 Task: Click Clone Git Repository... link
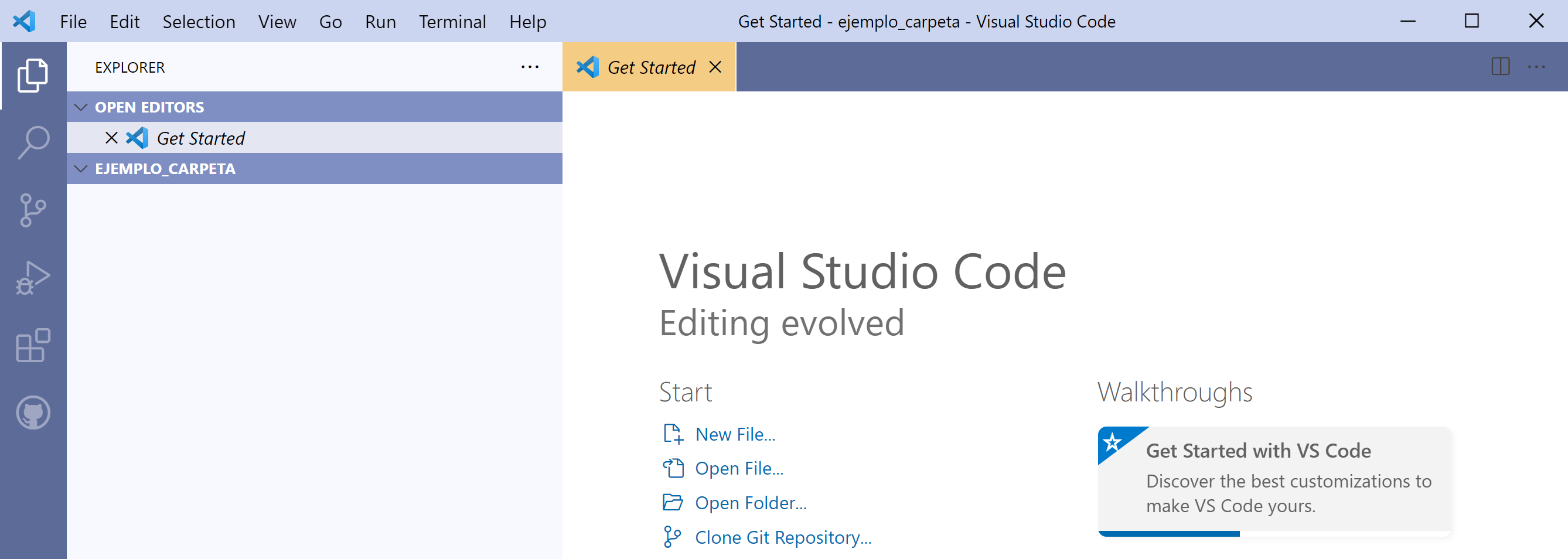tap(783, 537)
